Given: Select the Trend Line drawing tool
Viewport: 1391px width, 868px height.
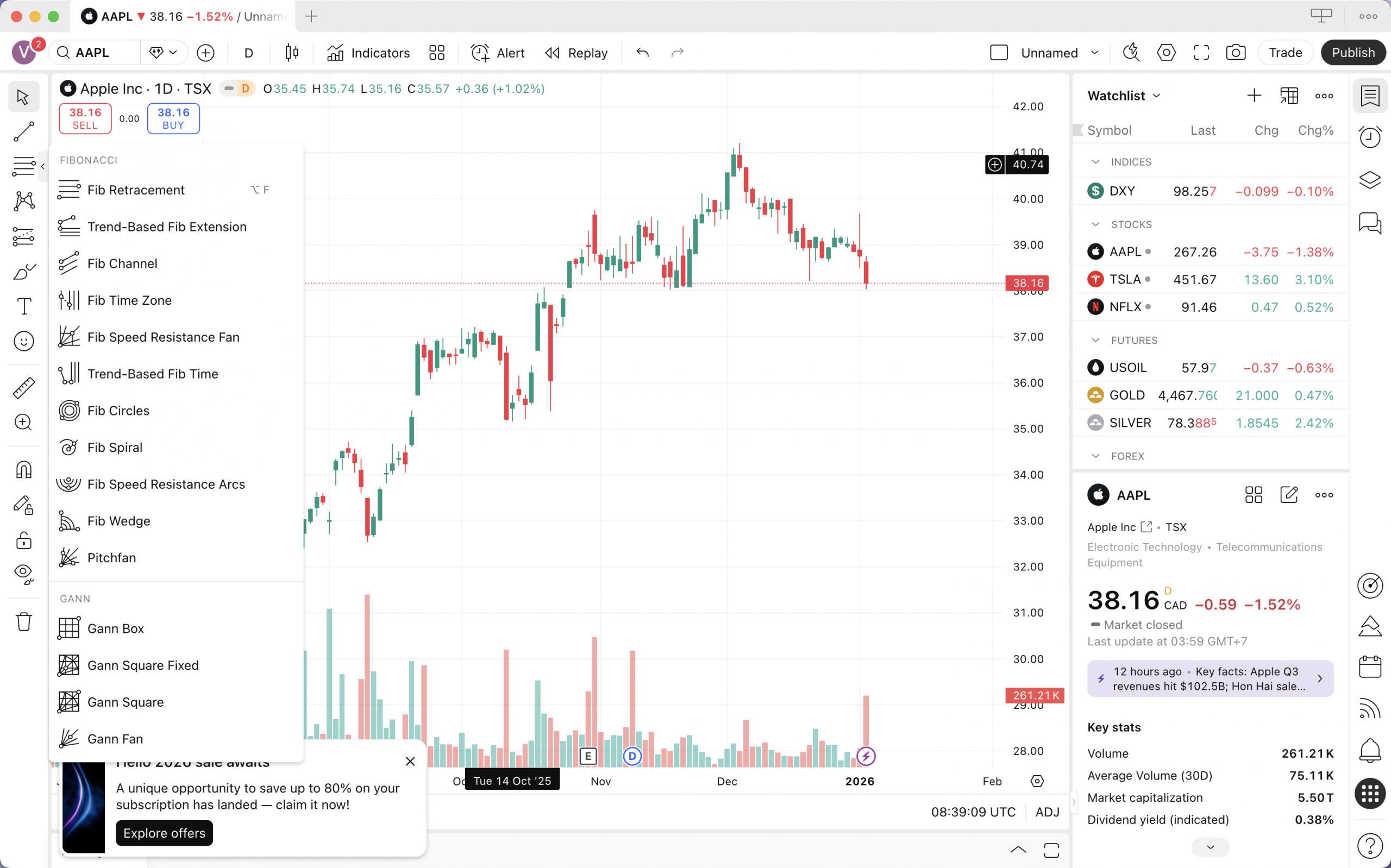Looking at the screenshot, I should pyautogui.click(x=23, y=132).
